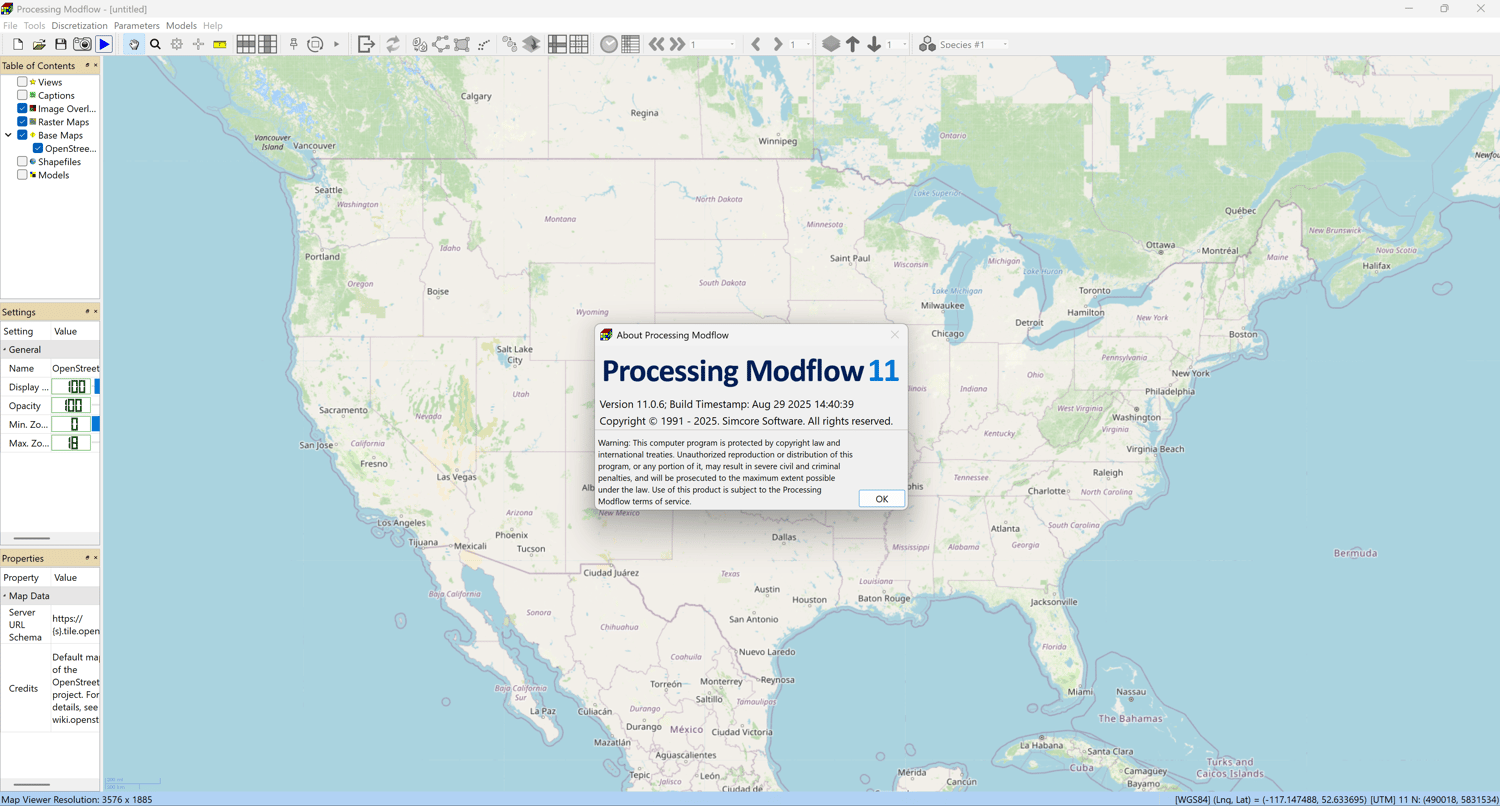Viewport: 1500px width, 806px height.
Task: Open the time step number dropdown
Action: (x=808, y=44)
